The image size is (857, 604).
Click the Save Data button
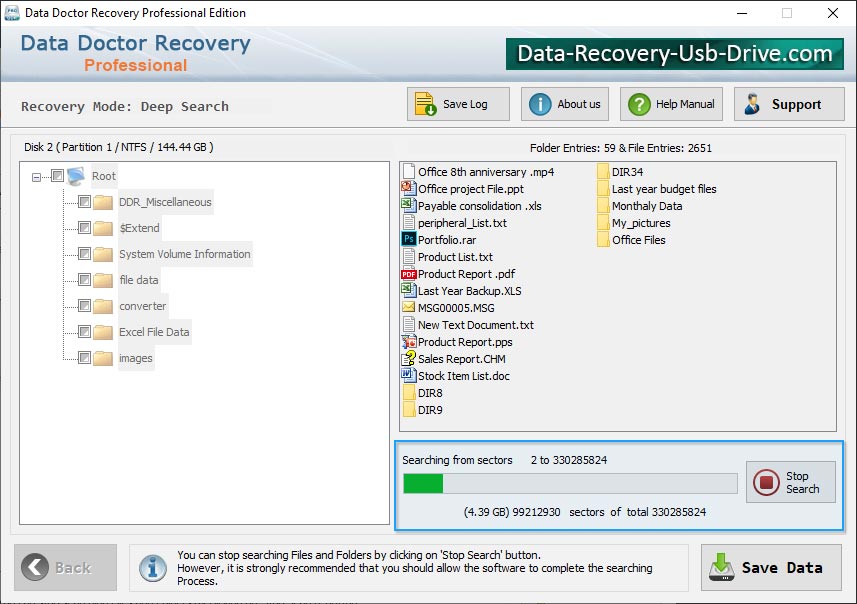(771, 567)
